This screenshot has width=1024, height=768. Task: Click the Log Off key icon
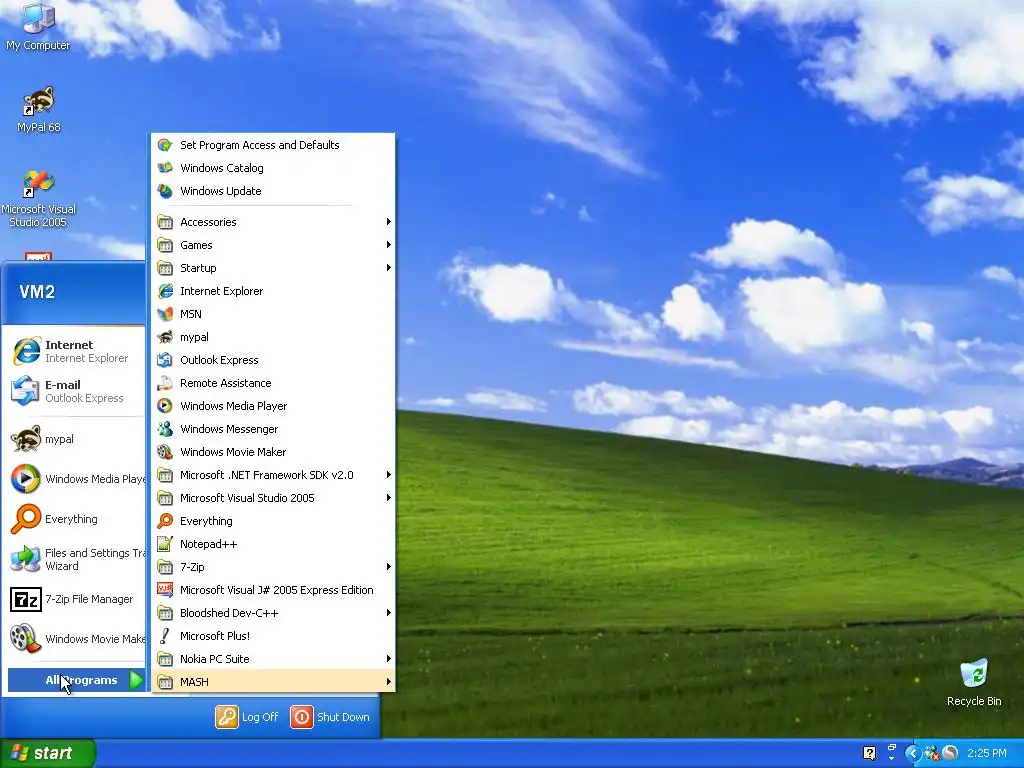click(x=227, y=716)
